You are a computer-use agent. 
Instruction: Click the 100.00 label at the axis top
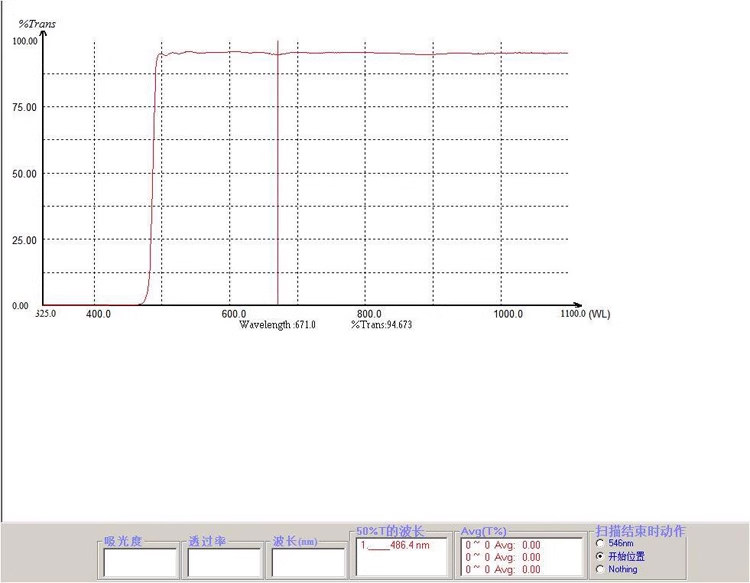click(x=24, y=41)
